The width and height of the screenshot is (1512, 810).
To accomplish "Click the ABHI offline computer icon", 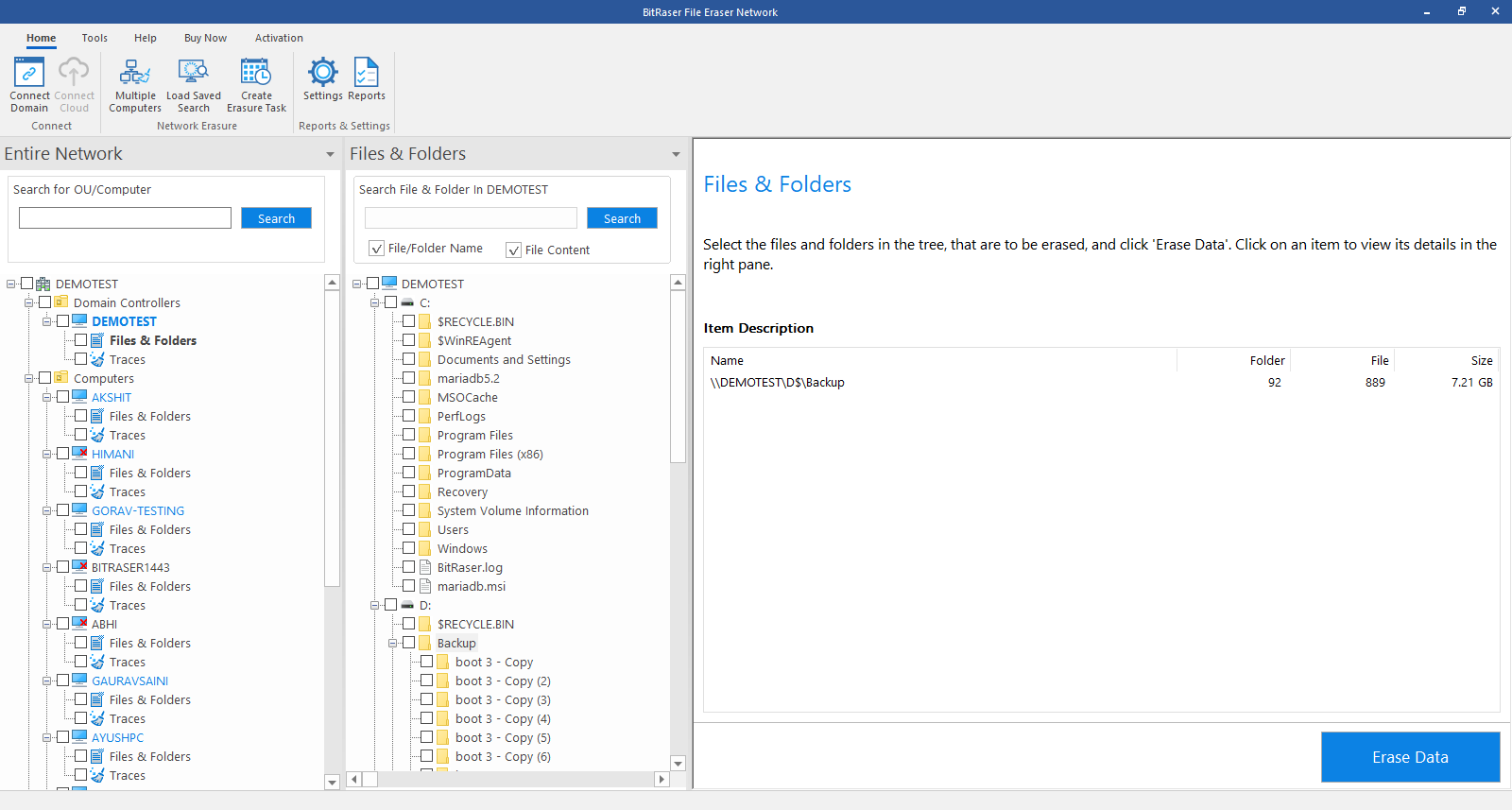I will point(79,624).
